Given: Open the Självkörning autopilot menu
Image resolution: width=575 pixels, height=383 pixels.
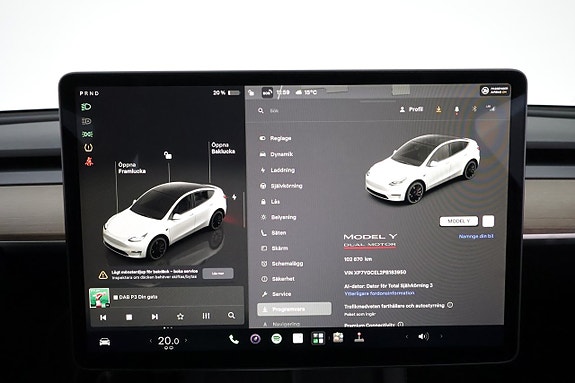Looking at the screenshot, I should pos(281,186).
